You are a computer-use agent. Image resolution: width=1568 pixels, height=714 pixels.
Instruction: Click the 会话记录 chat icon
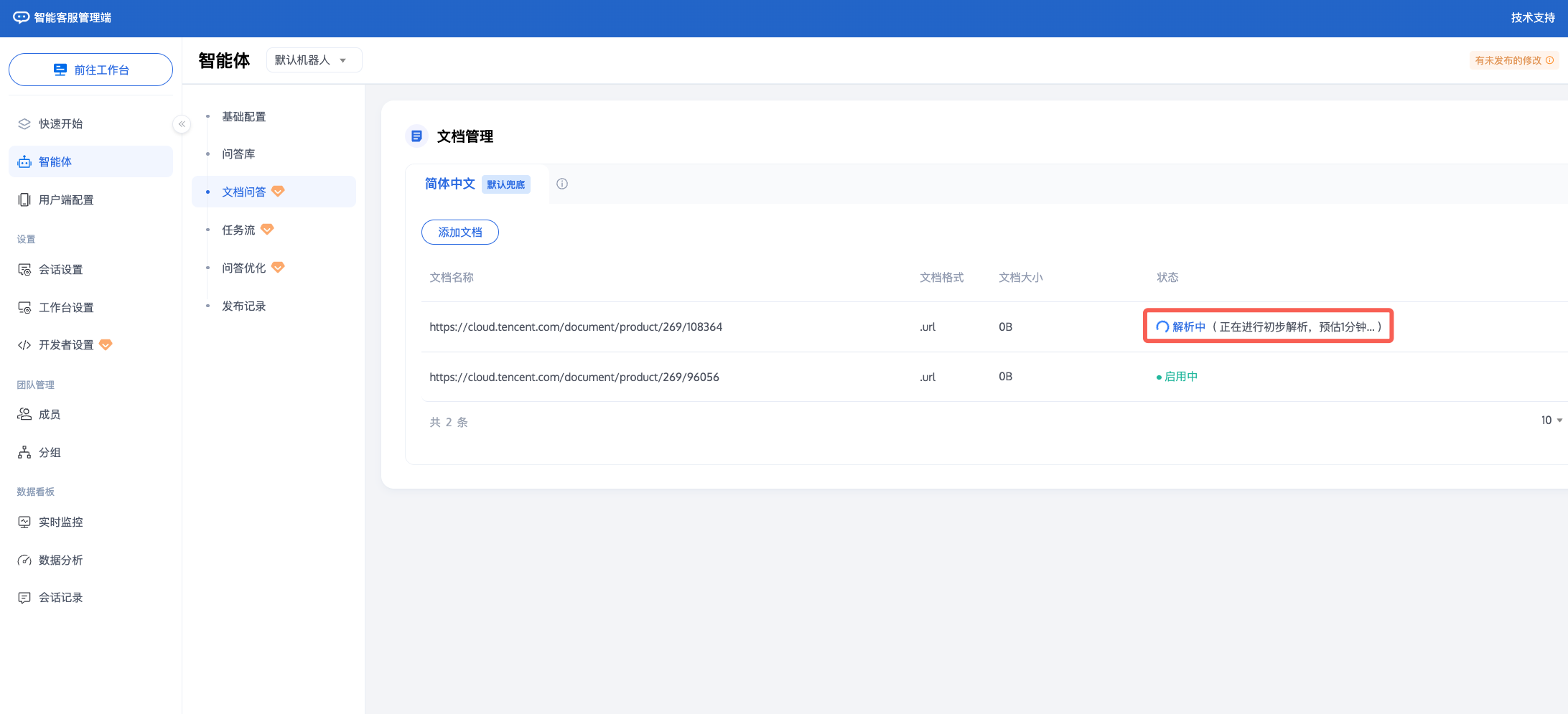pyautogui.click(x=24, y=598)
